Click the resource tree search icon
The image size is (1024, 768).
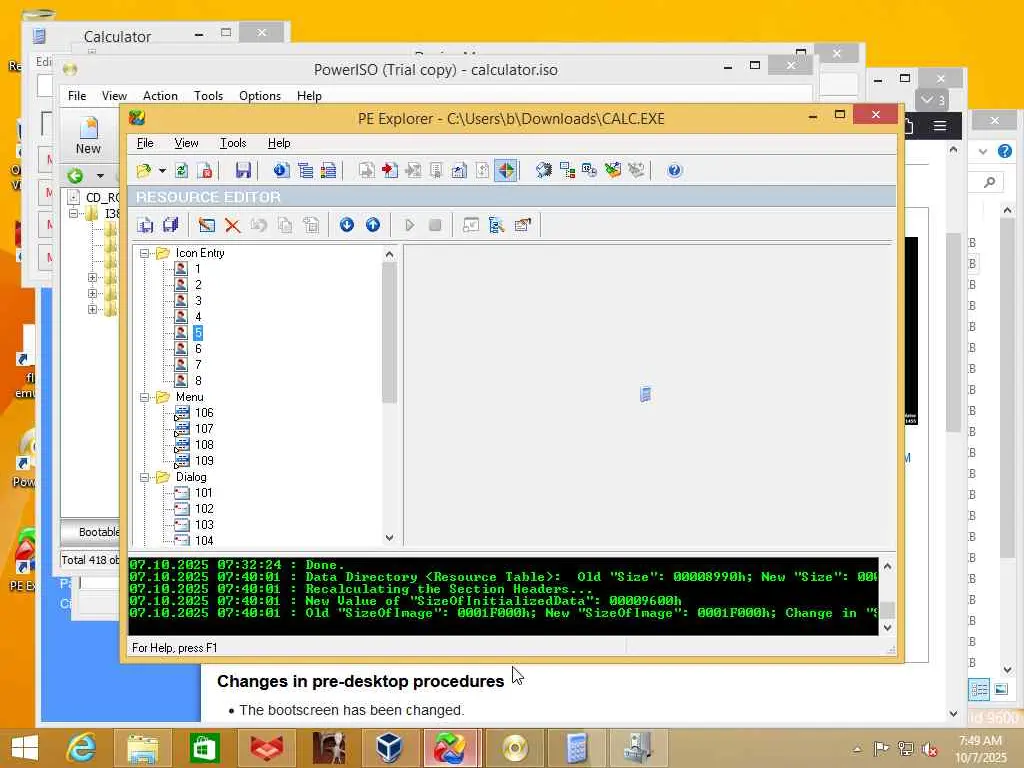[x=496, y=225]
